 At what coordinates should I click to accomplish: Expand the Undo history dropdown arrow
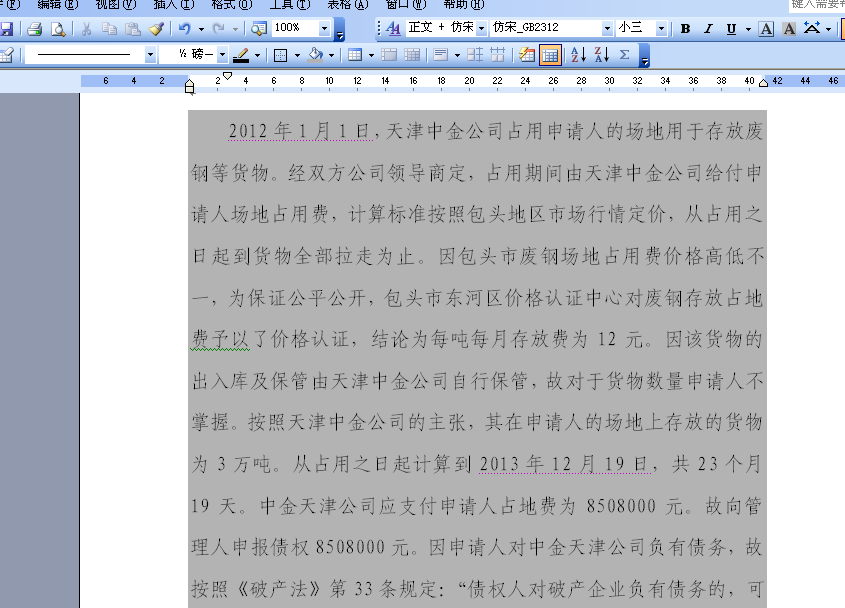coord(201,29)
